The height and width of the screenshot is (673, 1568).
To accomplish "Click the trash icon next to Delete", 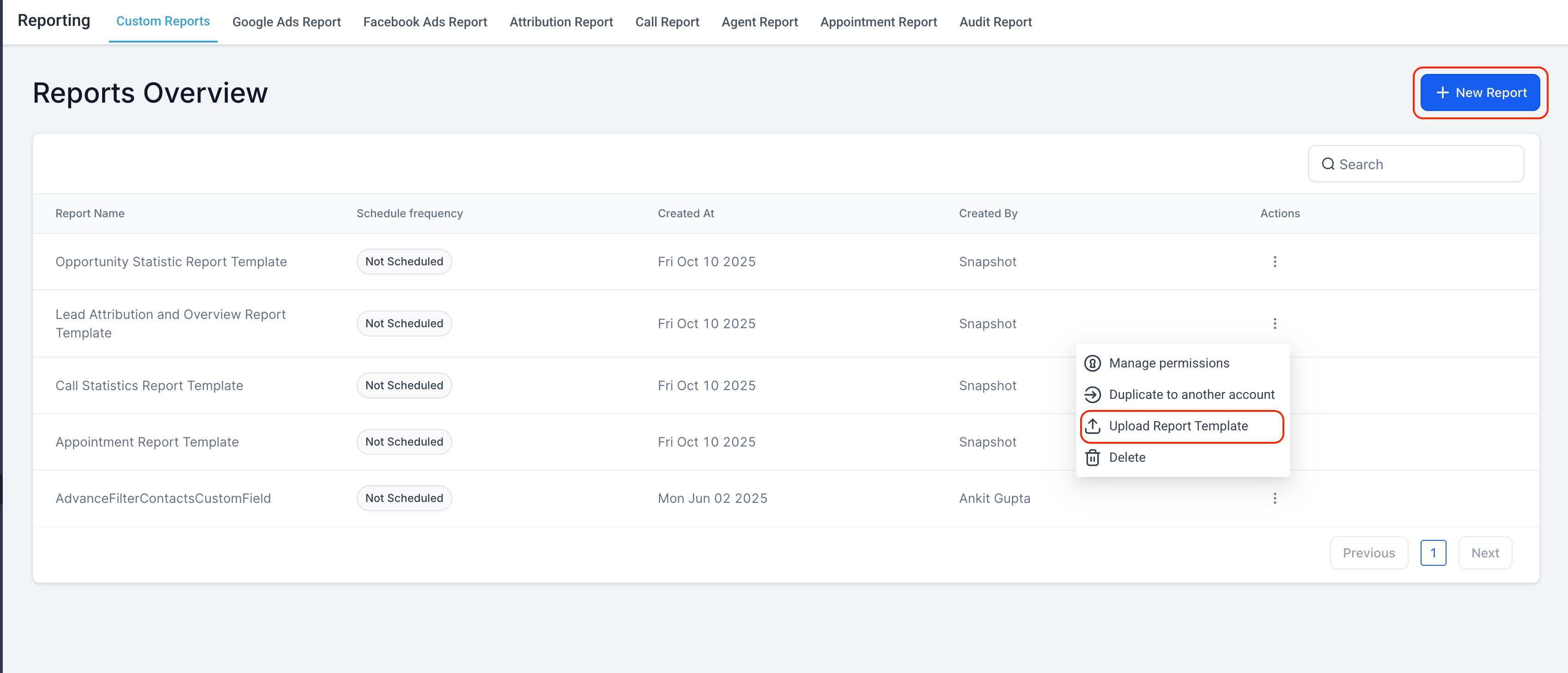I will [1093, 458].
